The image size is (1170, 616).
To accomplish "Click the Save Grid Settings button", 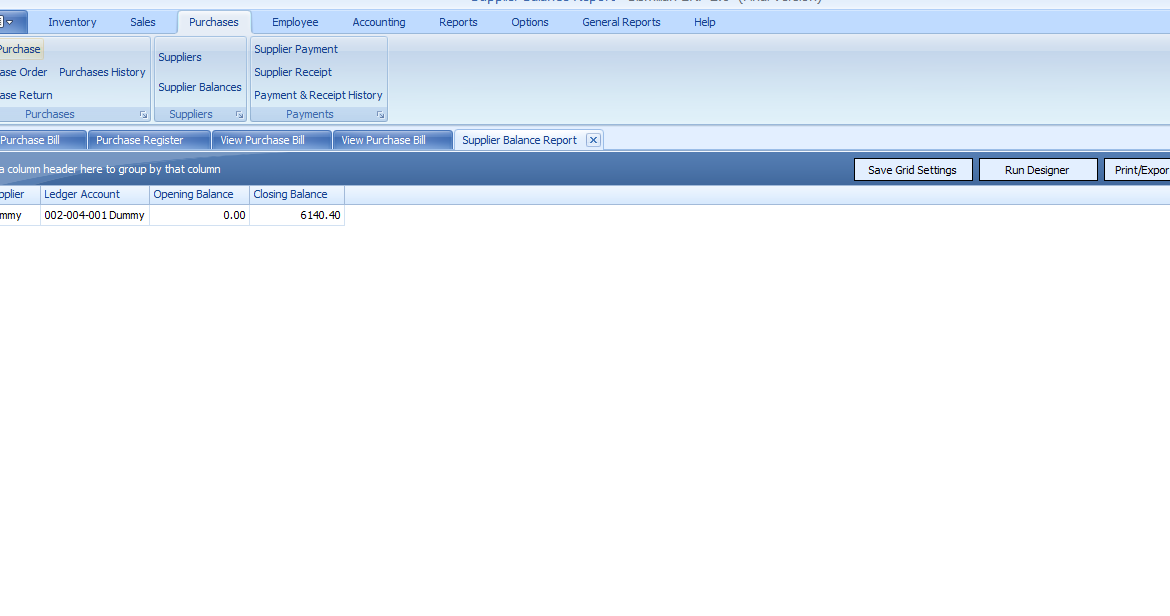I will tap(912, 170).
